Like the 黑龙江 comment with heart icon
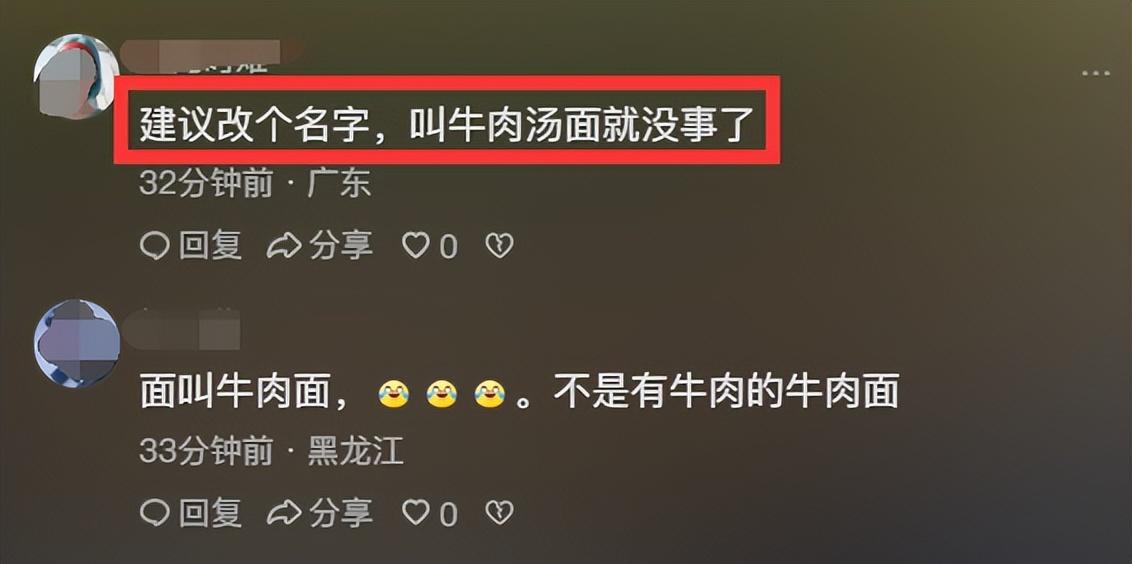 (x=415, y=513)
